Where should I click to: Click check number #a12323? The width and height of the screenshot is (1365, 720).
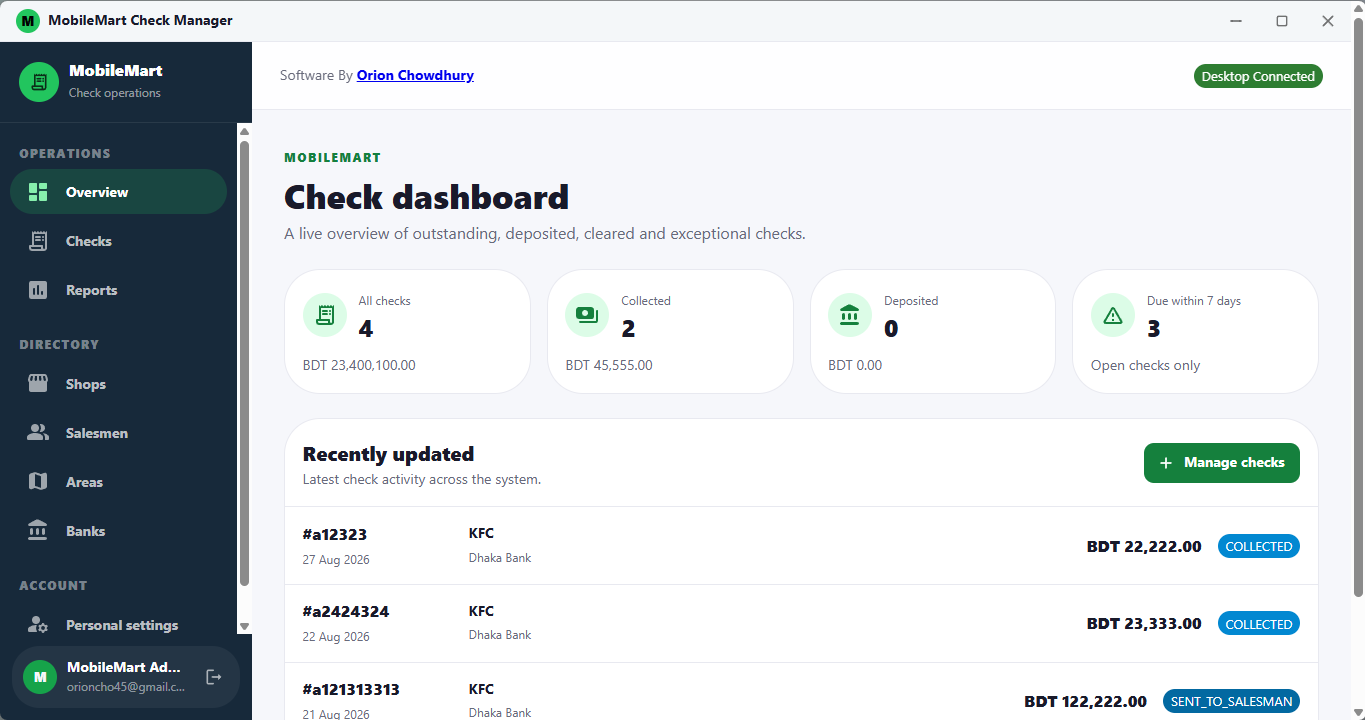(x=335, y=534)
